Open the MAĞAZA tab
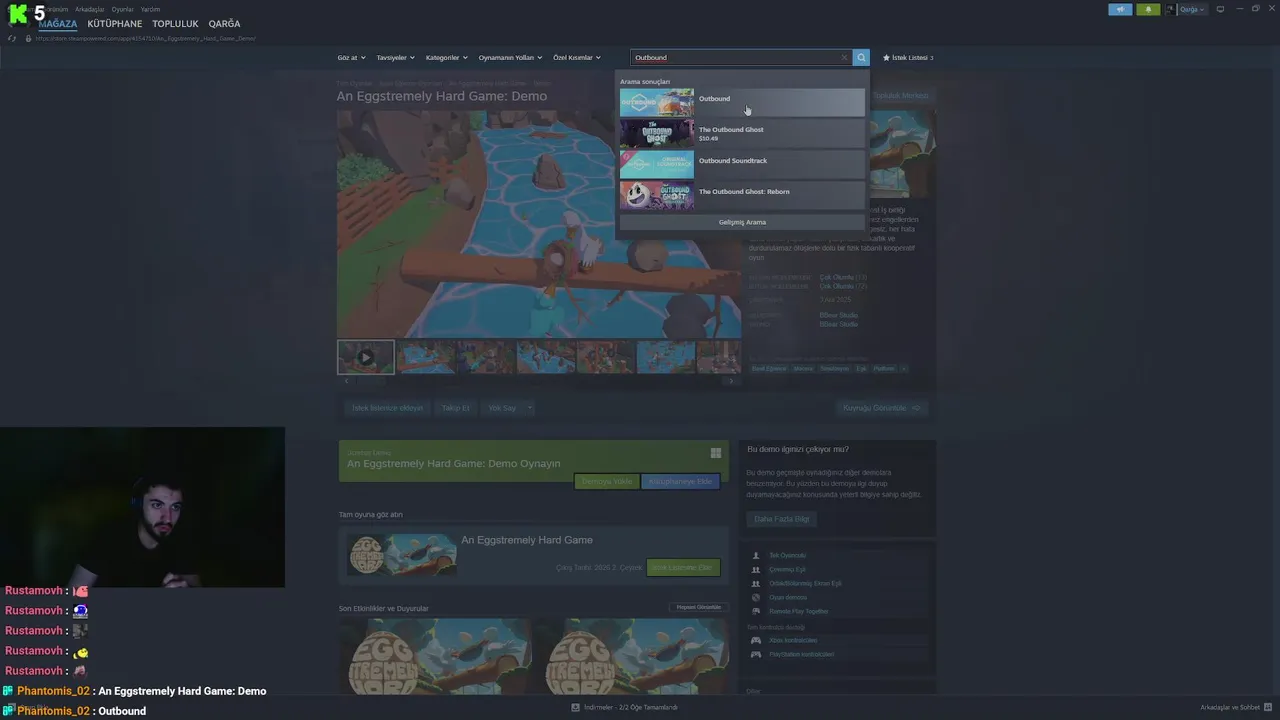1280x720 pixels. (57, 24)
